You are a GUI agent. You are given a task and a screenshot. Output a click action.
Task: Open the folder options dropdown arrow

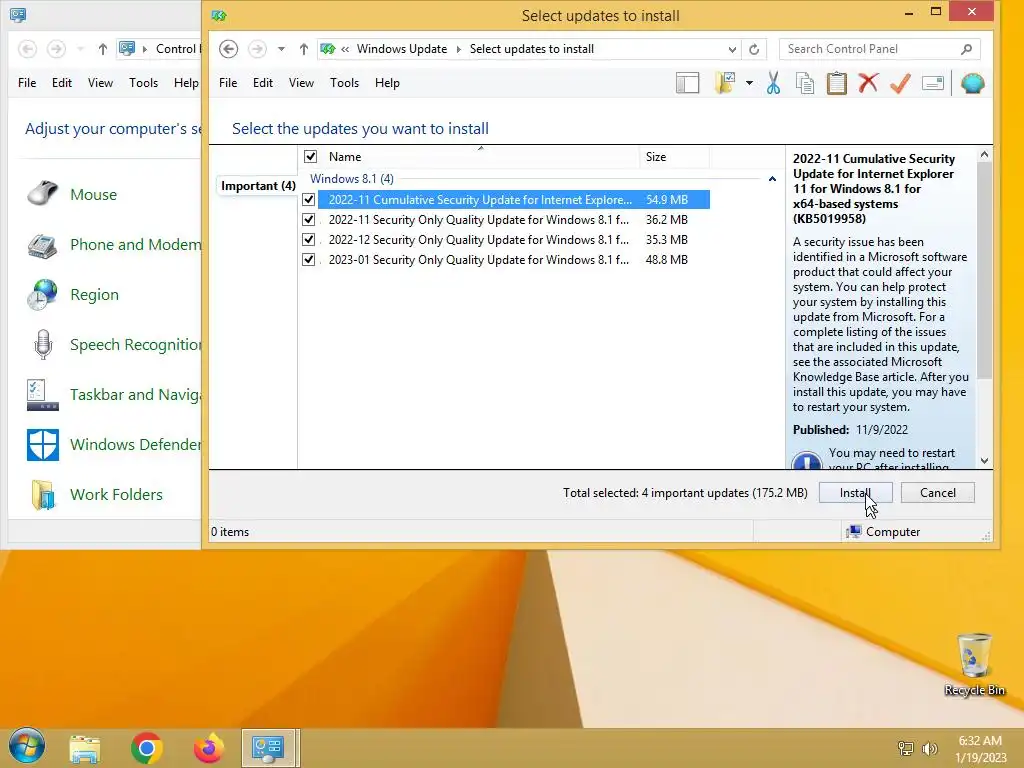click(x=749, y=84)
